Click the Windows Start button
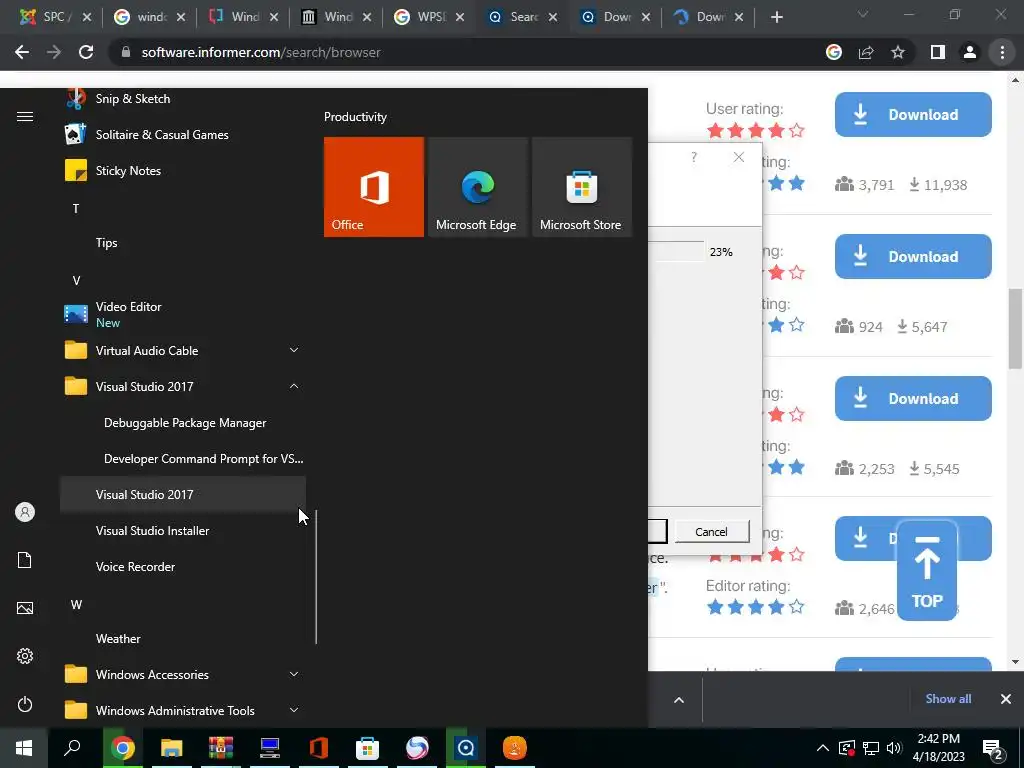The image size is (1024, 768). 24,748
